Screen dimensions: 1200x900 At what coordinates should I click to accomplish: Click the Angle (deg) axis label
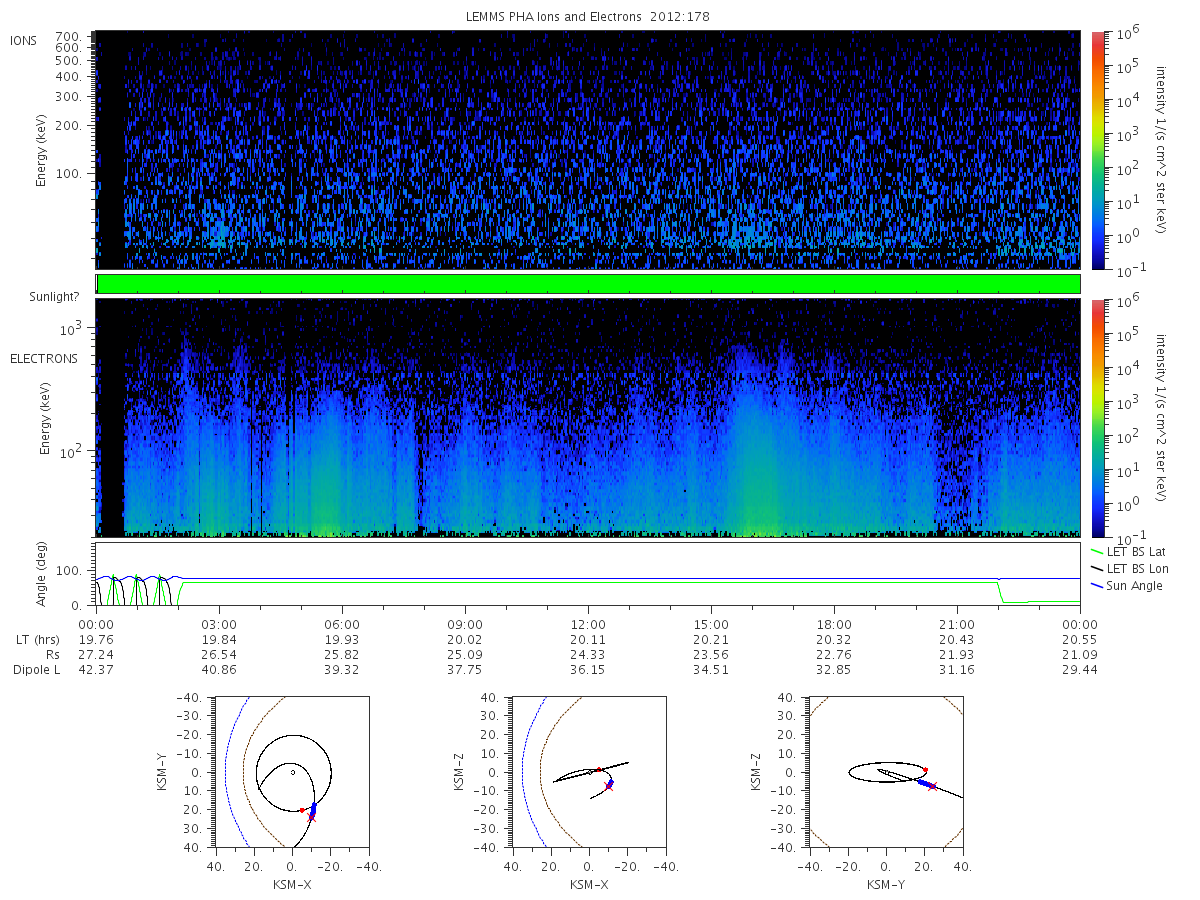pos(45,577)
